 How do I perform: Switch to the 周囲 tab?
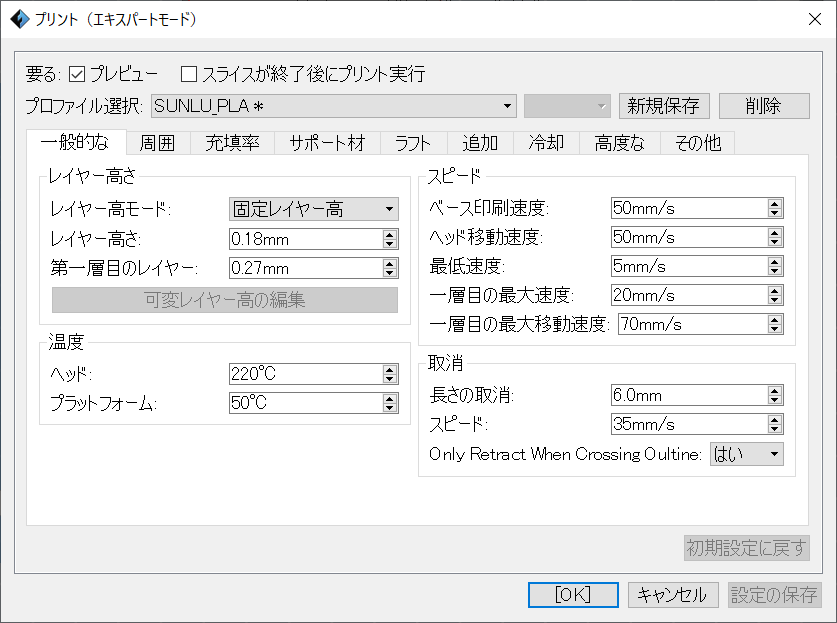(x=157, y=143)
